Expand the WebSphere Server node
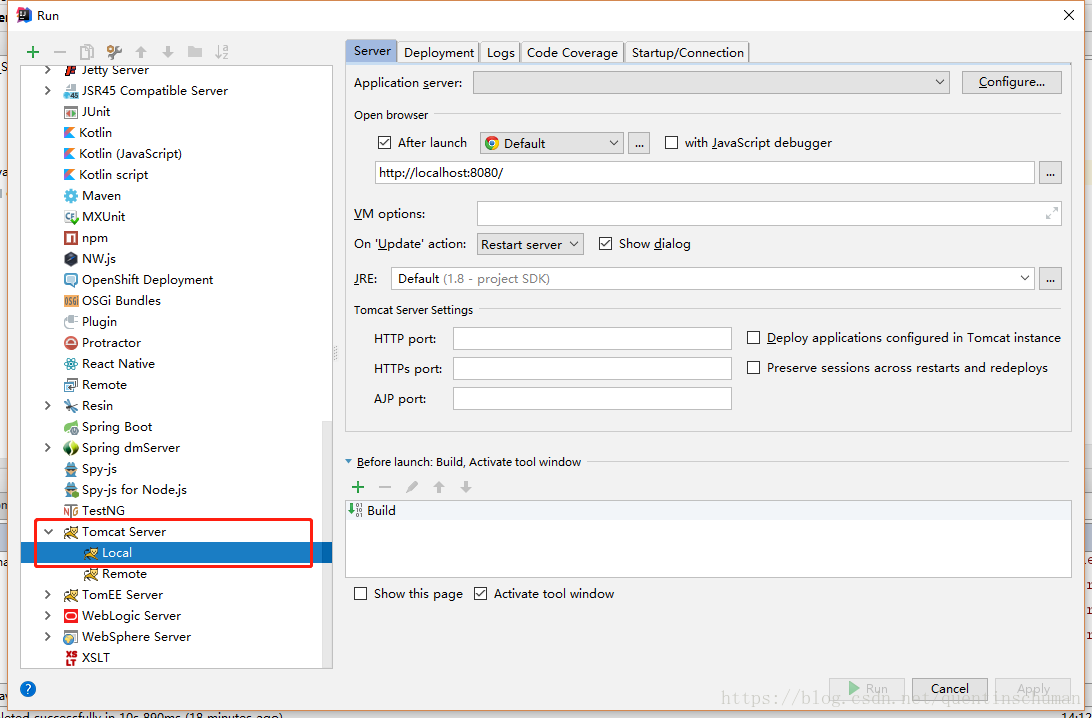The image size is (1092, 718). click(x=47, y=637)
